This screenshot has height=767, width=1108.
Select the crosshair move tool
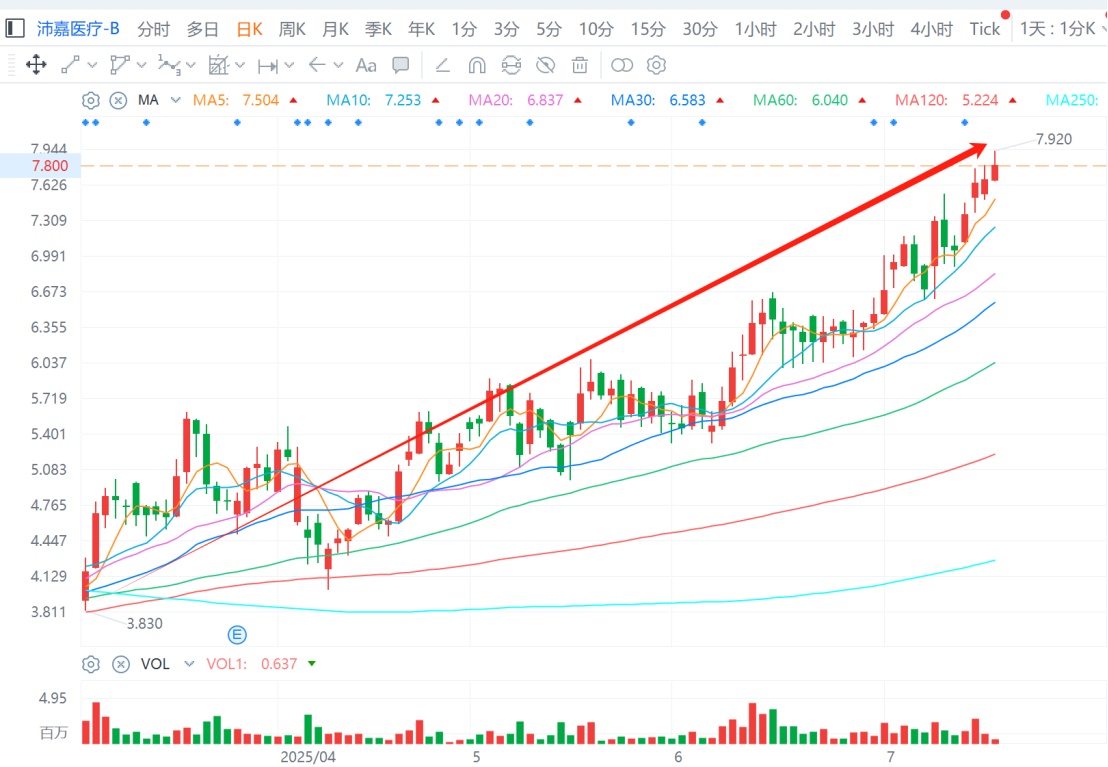coord(36,65)
